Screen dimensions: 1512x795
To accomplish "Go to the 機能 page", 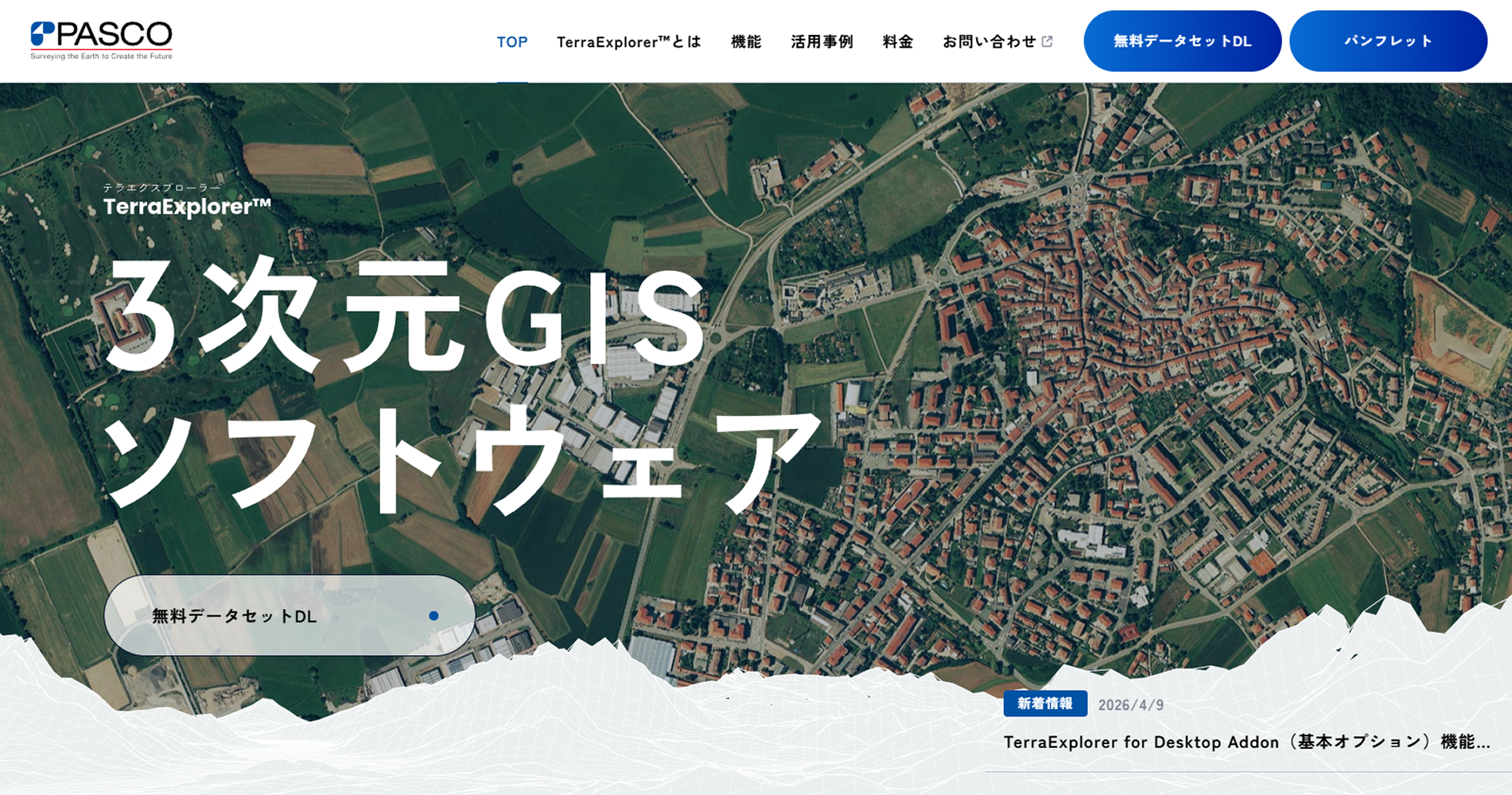I will click(x=746, y=41).
